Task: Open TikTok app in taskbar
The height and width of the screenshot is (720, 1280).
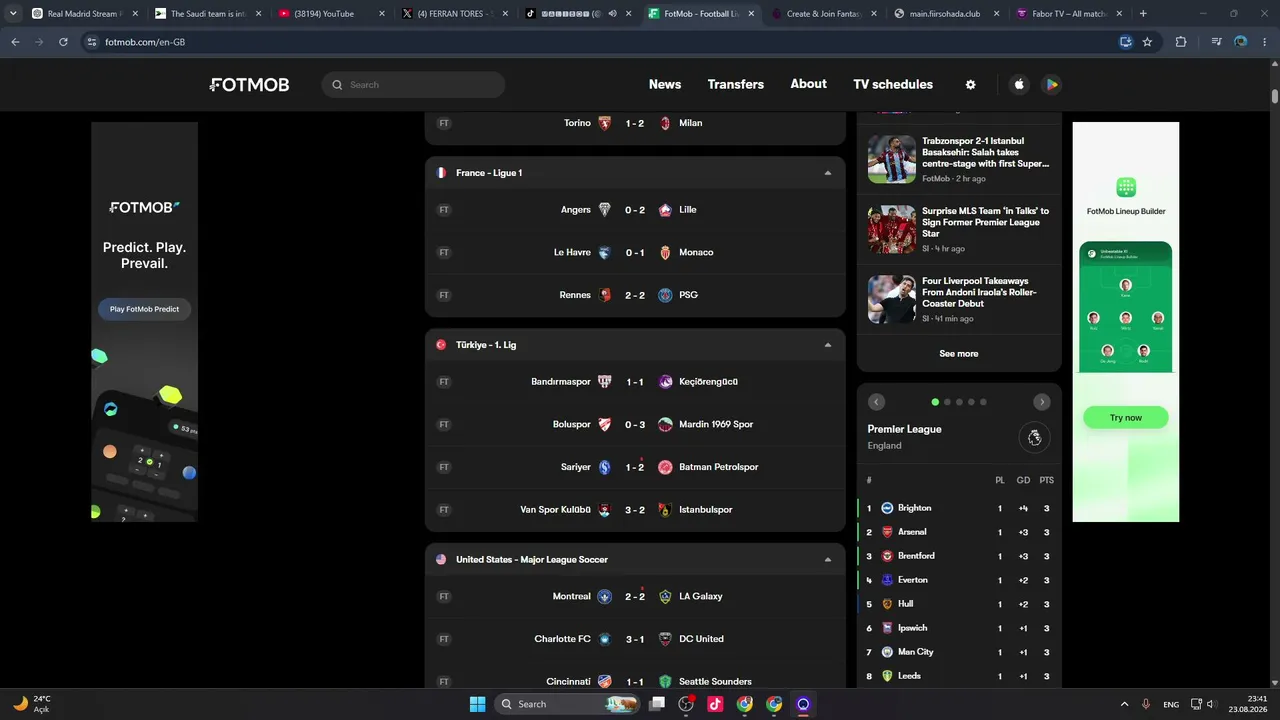Action: click(715, 704)
